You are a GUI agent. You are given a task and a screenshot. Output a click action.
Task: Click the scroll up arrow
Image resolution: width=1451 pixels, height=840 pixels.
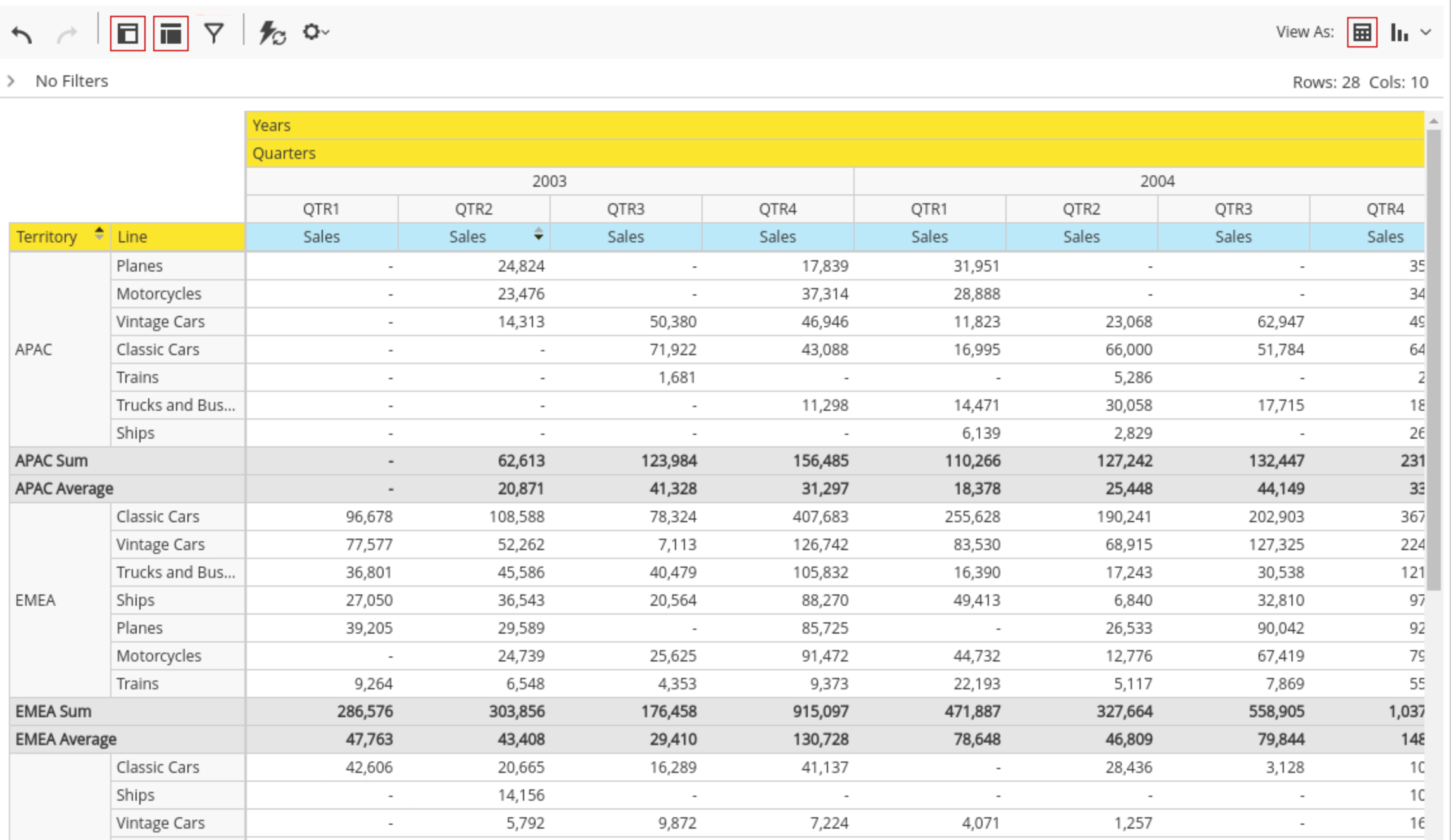pyautogui.click(x=1434, y=120)
